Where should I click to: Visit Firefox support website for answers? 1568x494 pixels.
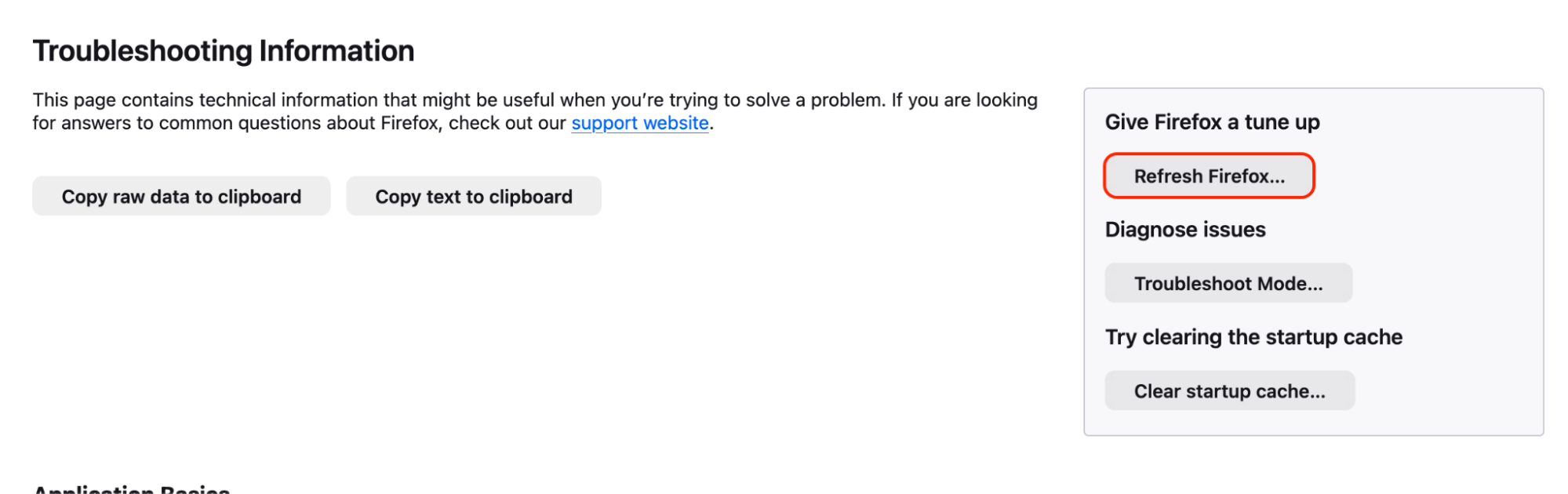click(639, 123)
